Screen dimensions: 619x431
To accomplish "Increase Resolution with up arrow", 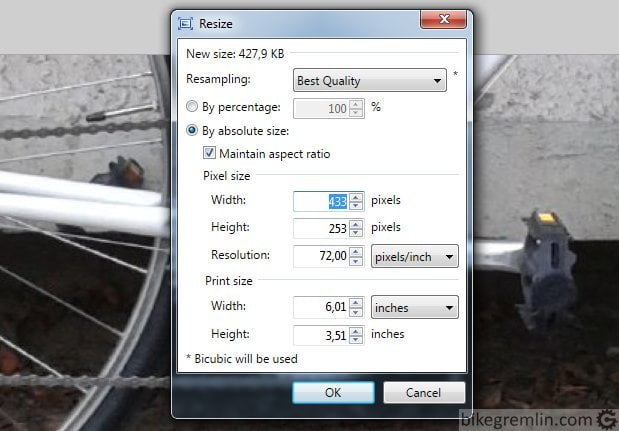I will 356,252.
